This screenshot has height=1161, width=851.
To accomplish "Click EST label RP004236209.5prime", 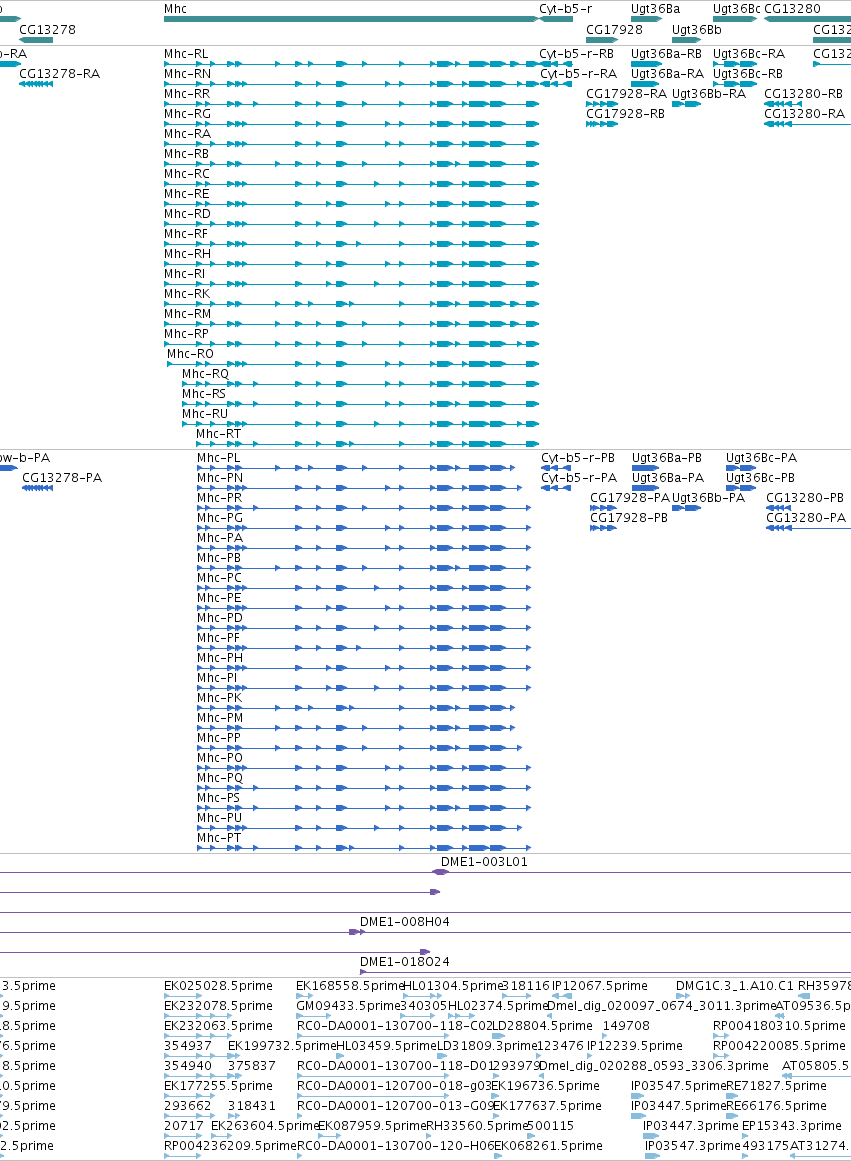I will click(x=230, y=1146).
